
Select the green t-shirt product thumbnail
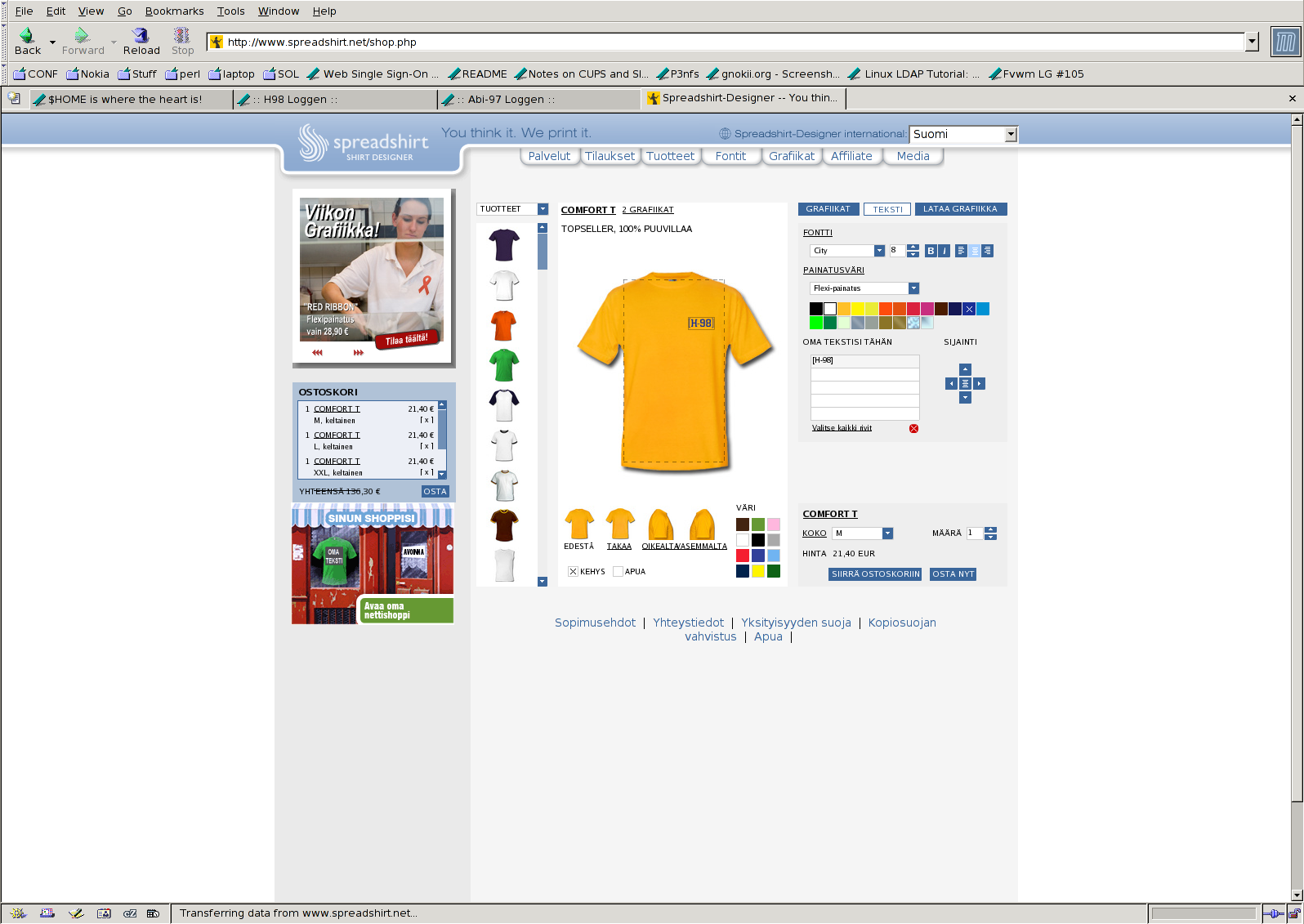tap(504, 364)
